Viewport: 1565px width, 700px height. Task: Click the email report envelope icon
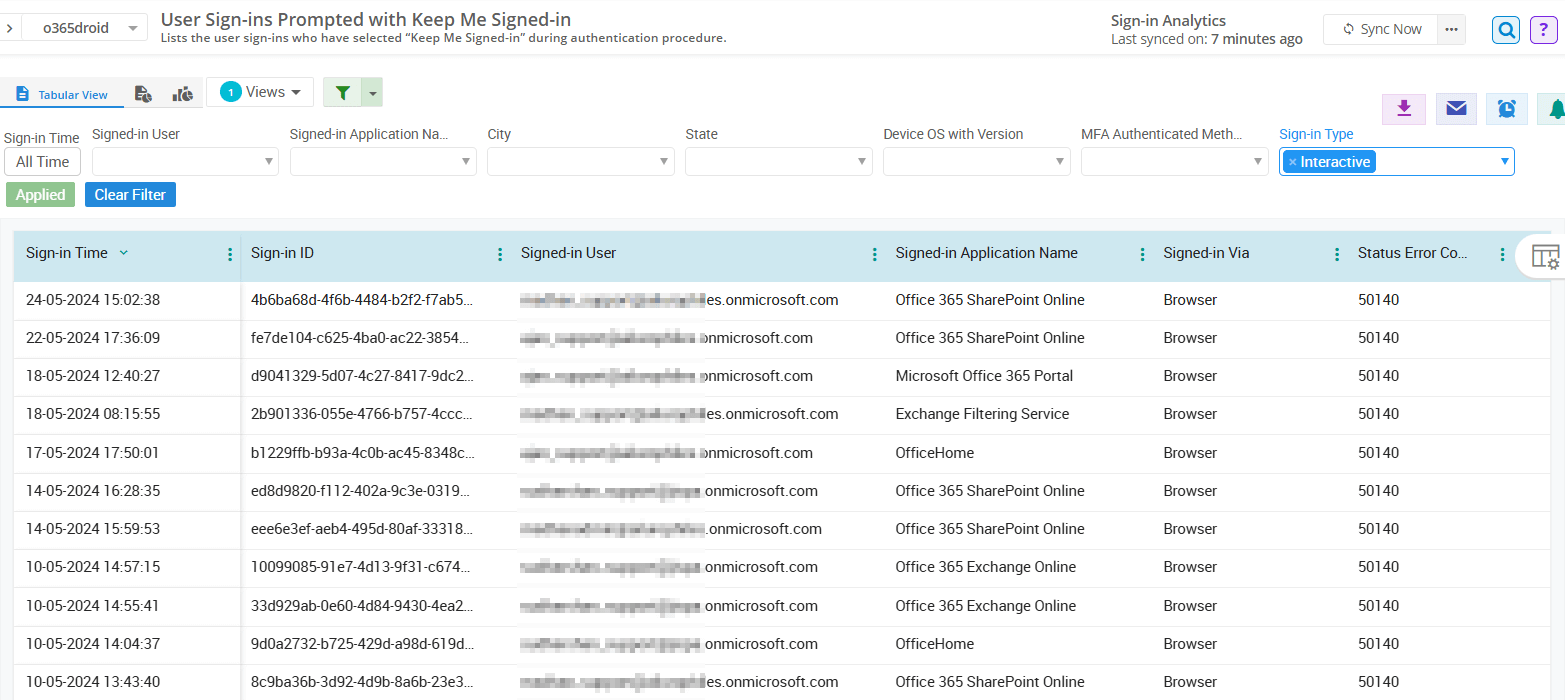[x=1456, y=109]
